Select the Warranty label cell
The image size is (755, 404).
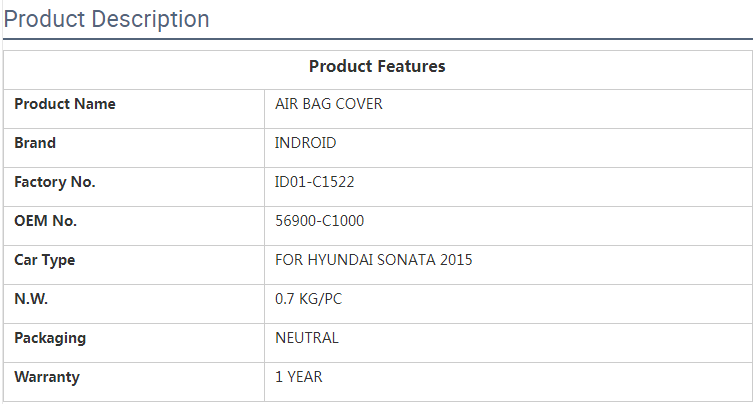47,377
